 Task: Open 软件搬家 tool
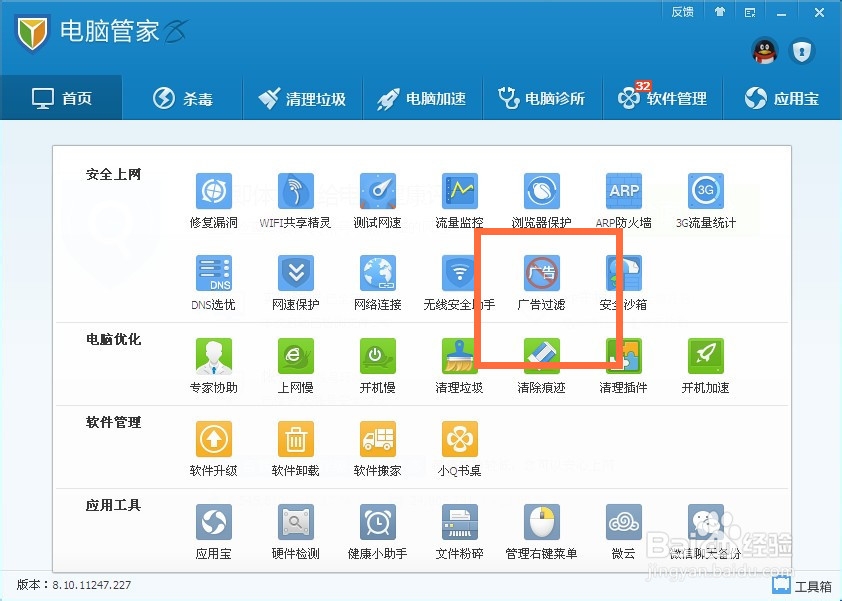378,449
